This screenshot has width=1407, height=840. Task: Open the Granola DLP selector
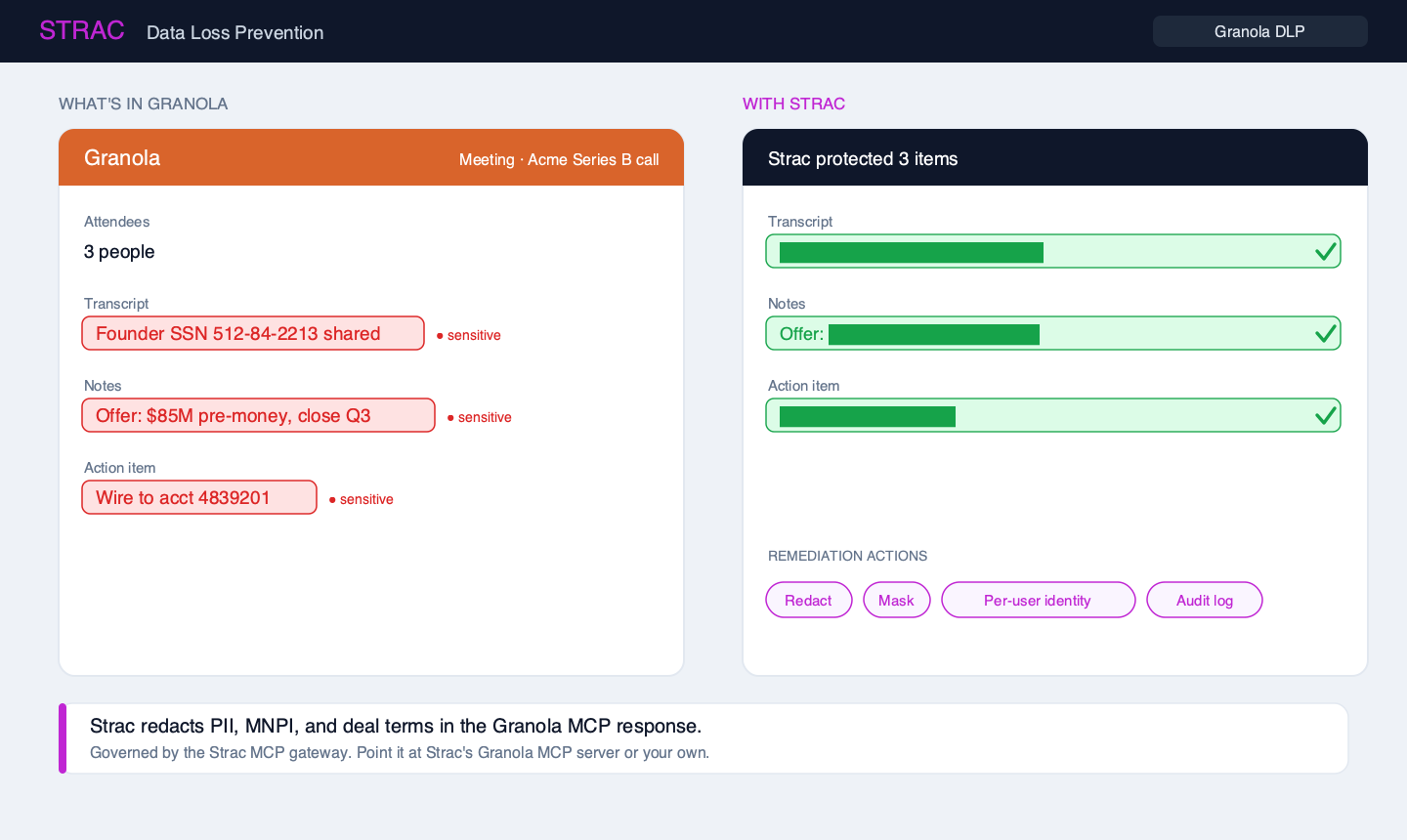point(1259,31)
